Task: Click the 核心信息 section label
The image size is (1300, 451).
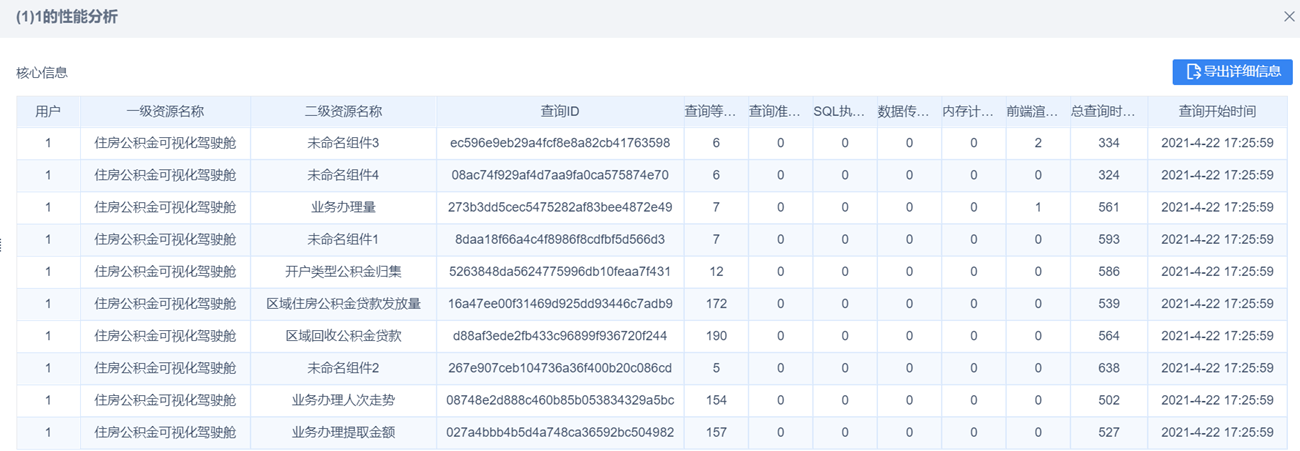Action: pyautogui.click(x=42, y=73)
